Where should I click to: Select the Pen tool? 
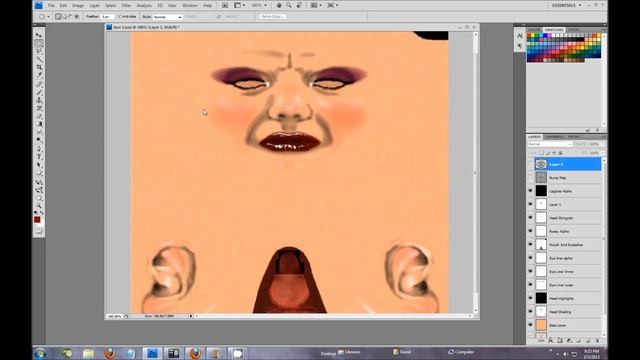[x=39, y=149]
